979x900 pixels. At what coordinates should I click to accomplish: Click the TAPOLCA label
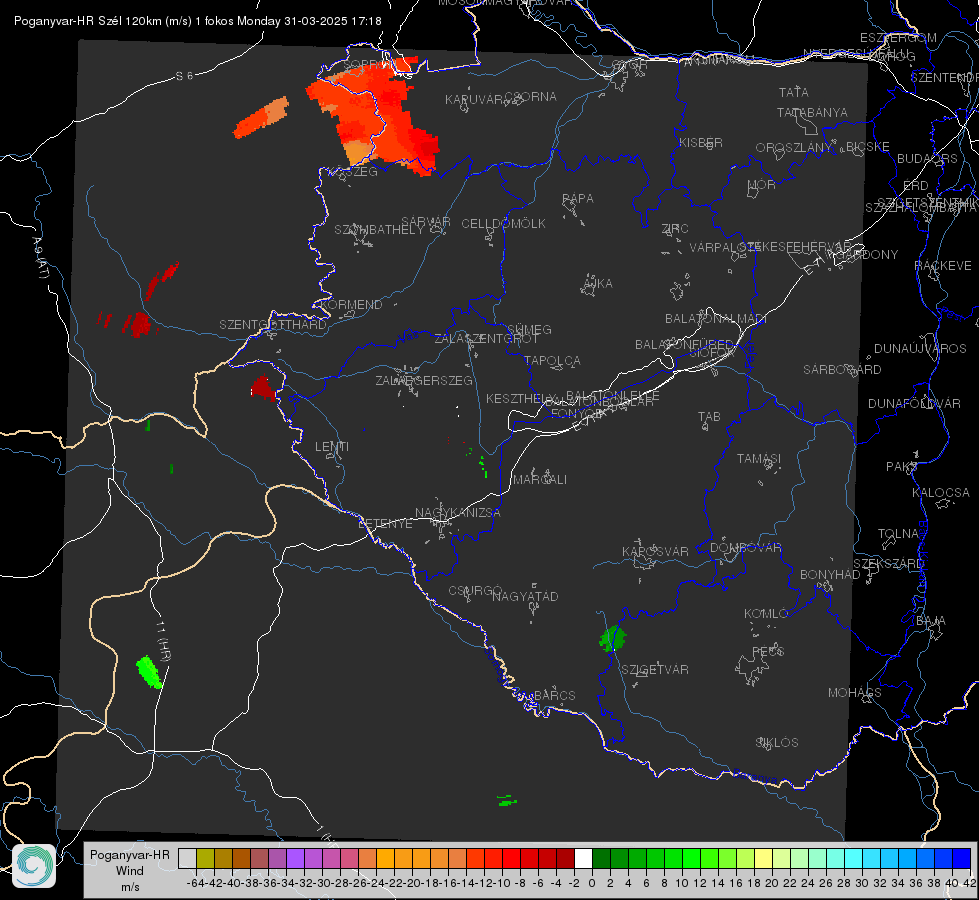click(552, 360)
